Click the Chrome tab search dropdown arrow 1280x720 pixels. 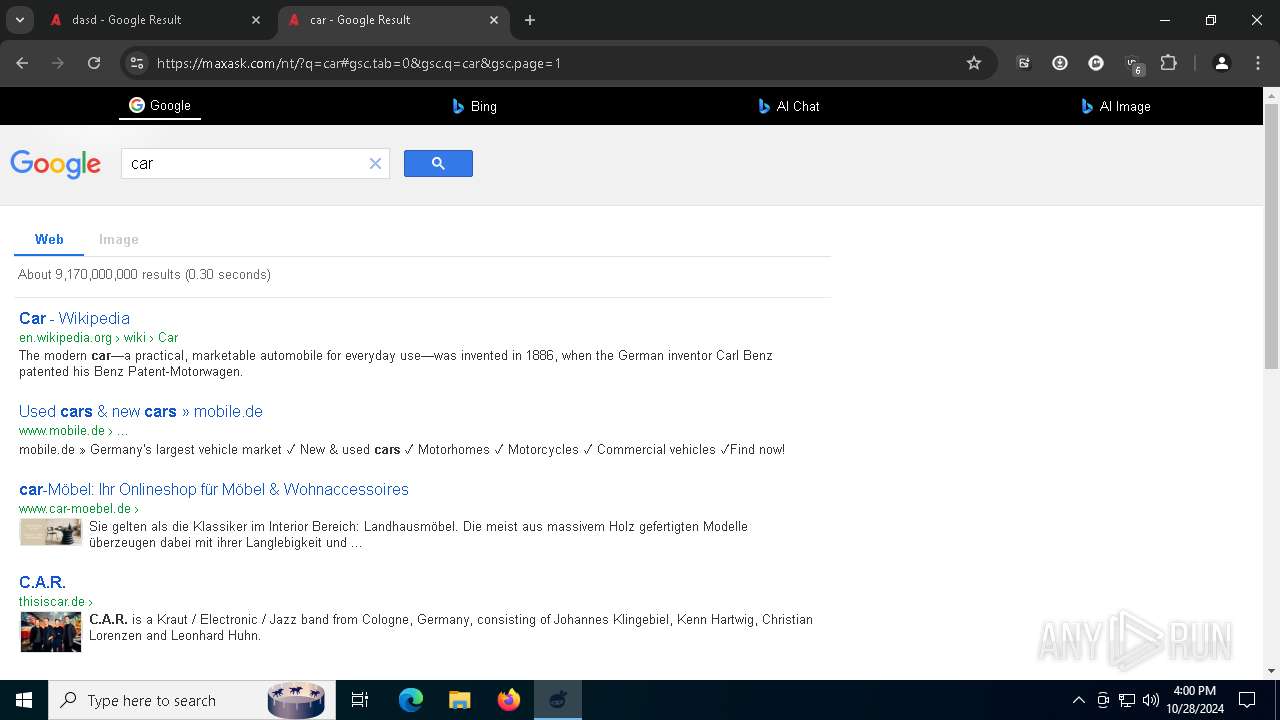tap(19, 20)
